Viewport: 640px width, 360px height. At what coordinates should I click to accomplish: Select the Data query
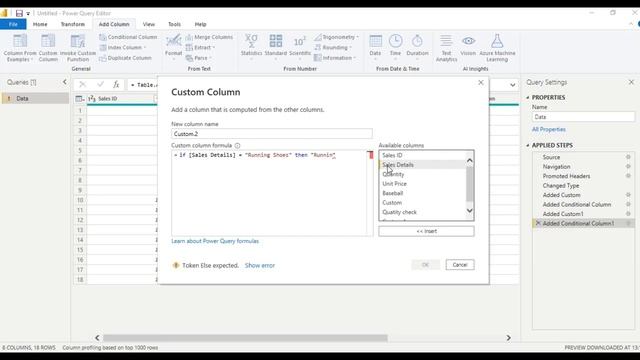[x=35, y=98]
